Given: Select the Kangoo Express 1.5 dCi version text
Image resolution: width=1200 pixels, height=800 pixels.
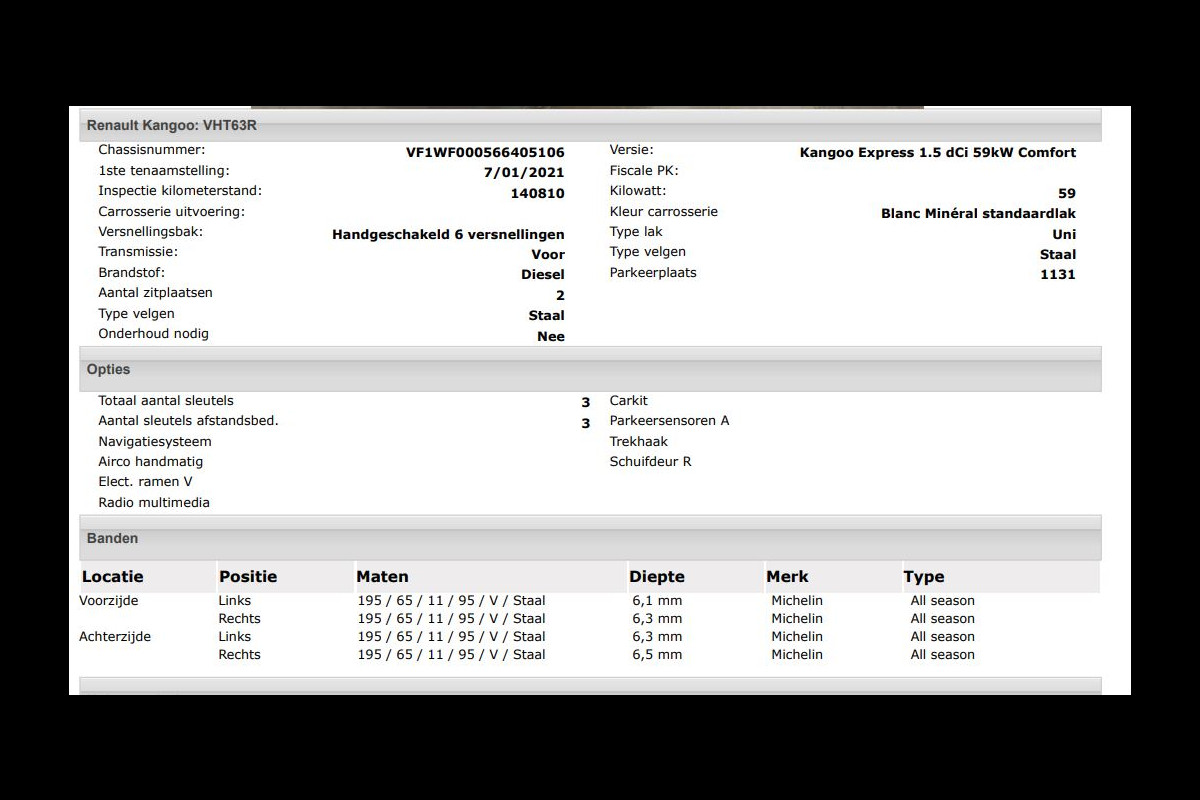Looking at the screenshot, I should [x=937, y=153].
